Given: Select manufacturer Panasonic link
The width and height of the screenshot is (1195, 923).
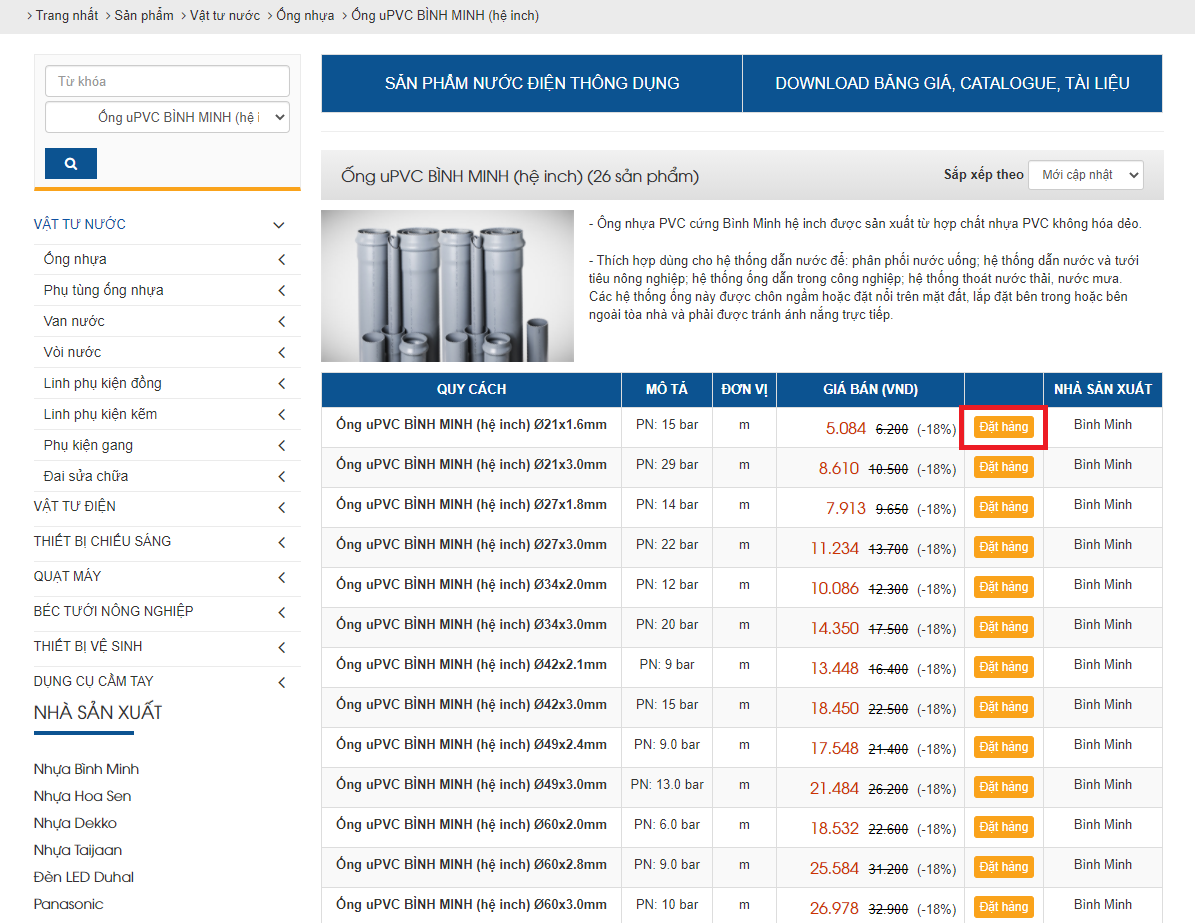Looking at the screenshot, I should click(x=69, y=904).
